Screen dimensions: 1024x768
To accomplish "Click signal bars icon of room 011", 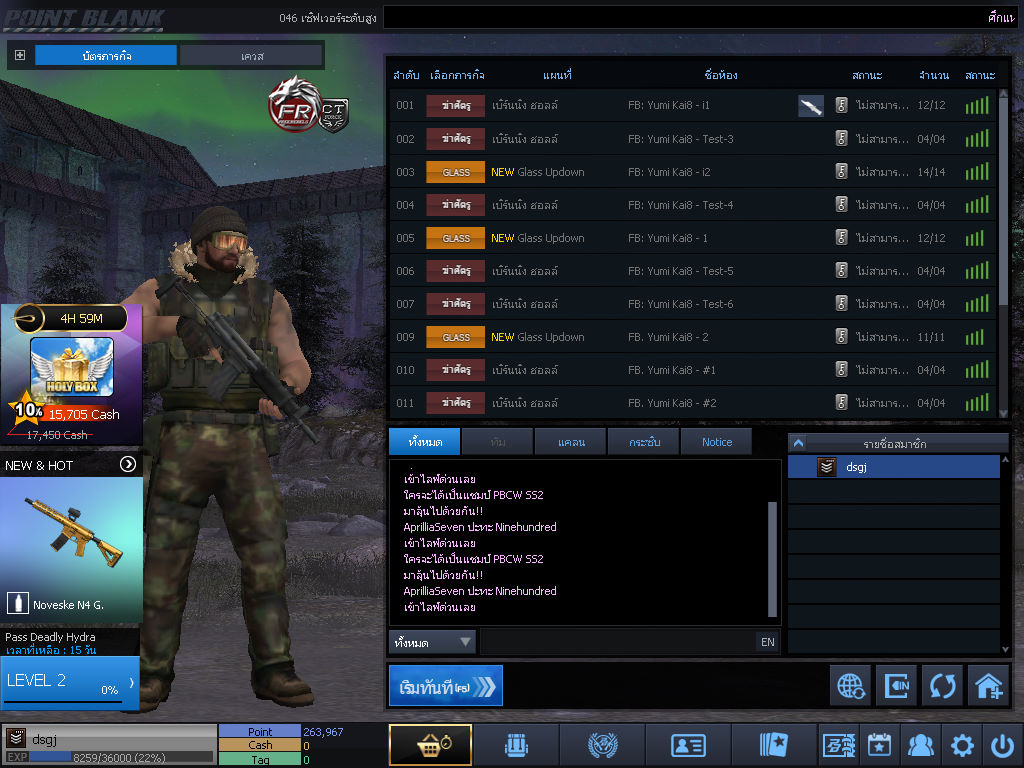I will [977, 402].
